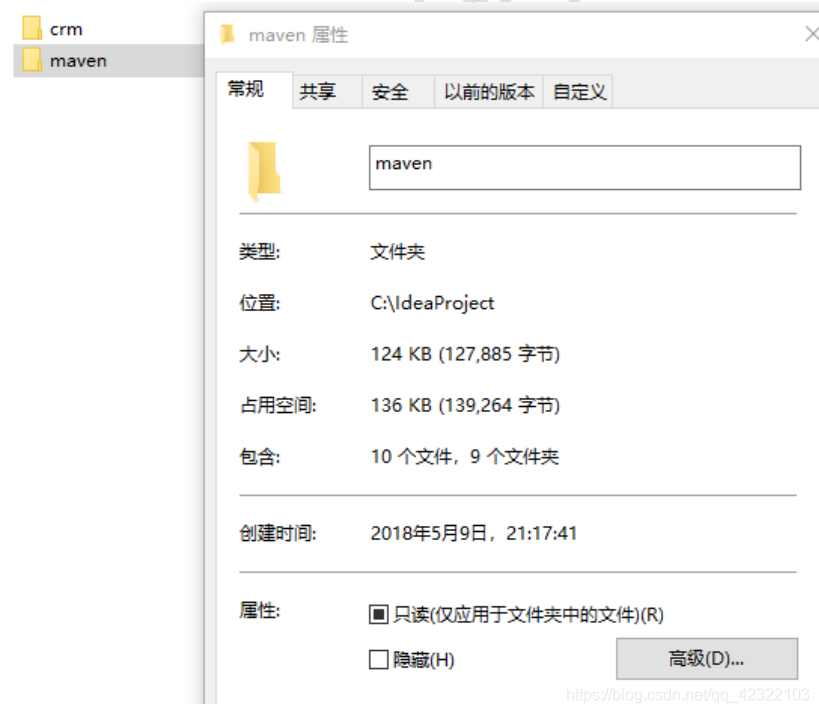
Task: Click the 隐藏(H) label text
Action: click(x=423, y=659)
